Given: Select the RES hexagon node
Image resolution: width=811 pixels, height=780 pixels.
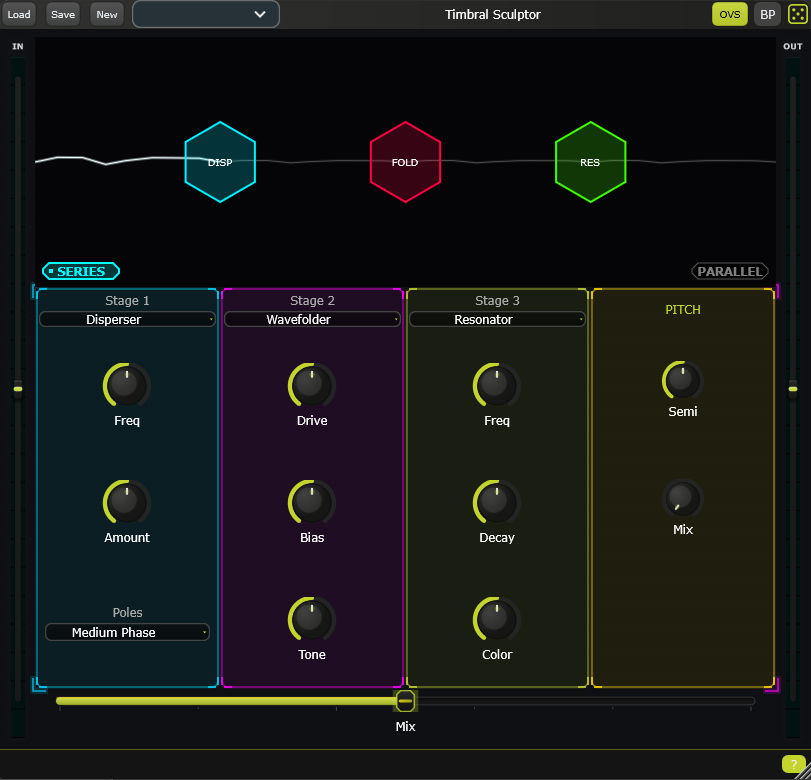Looking at the screenshot, I should click(x=590, y=161).
